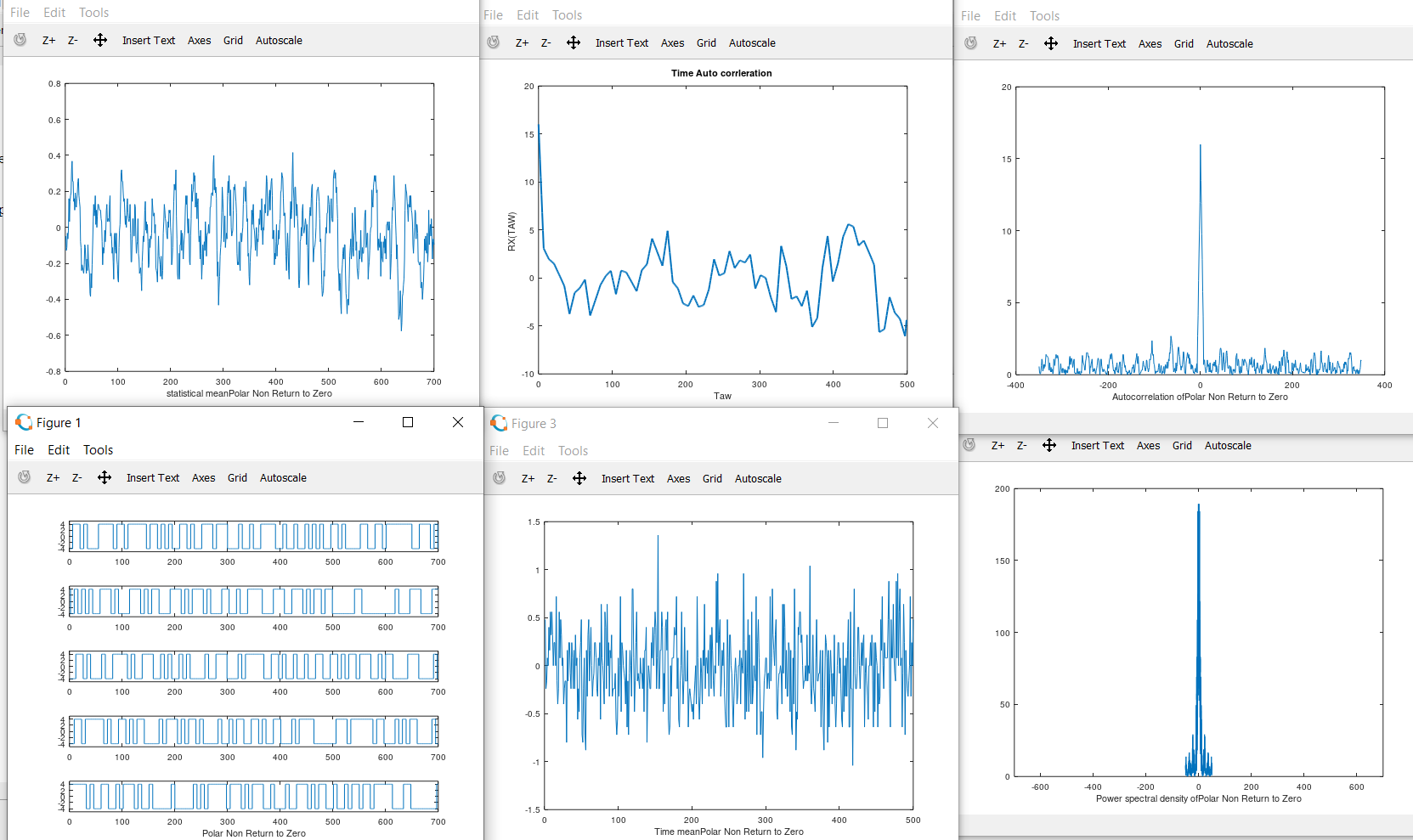This screenshot has width=1413, height=840.
Task: Click Insert Text in the autocorrelation figure toolbar
Action: click(x=1099, y=43)
